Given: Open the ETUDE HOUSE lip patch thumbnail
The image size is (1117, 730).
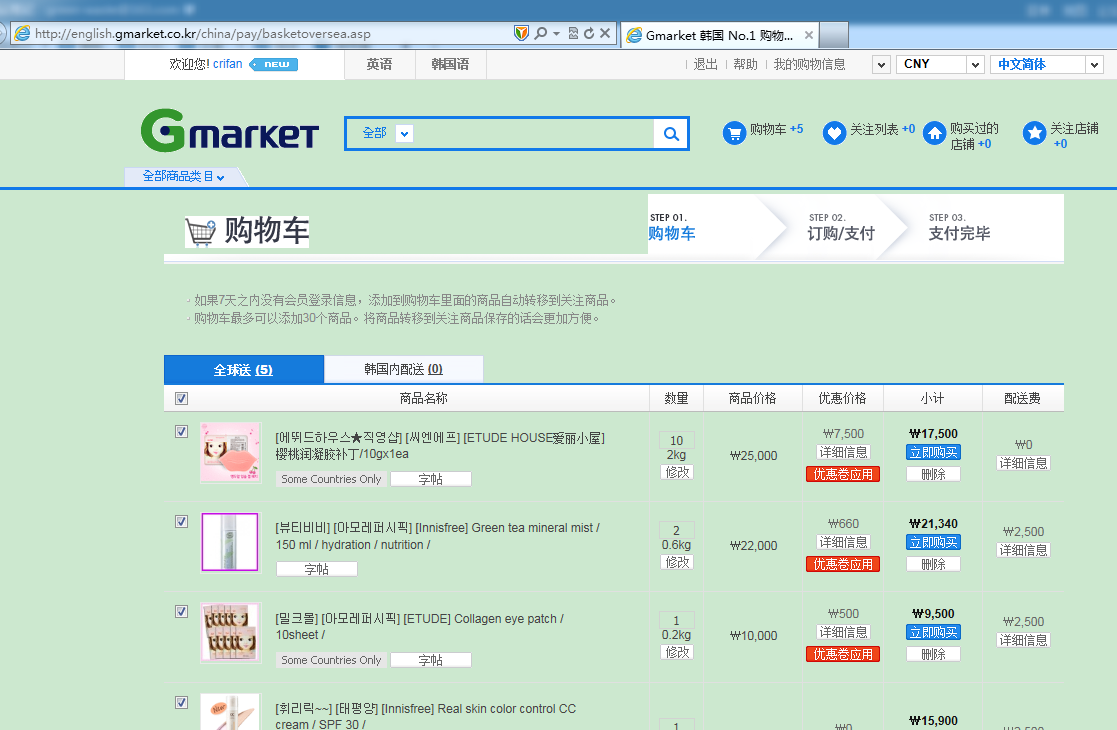Looking at the screenshot, I should (230, 452).
